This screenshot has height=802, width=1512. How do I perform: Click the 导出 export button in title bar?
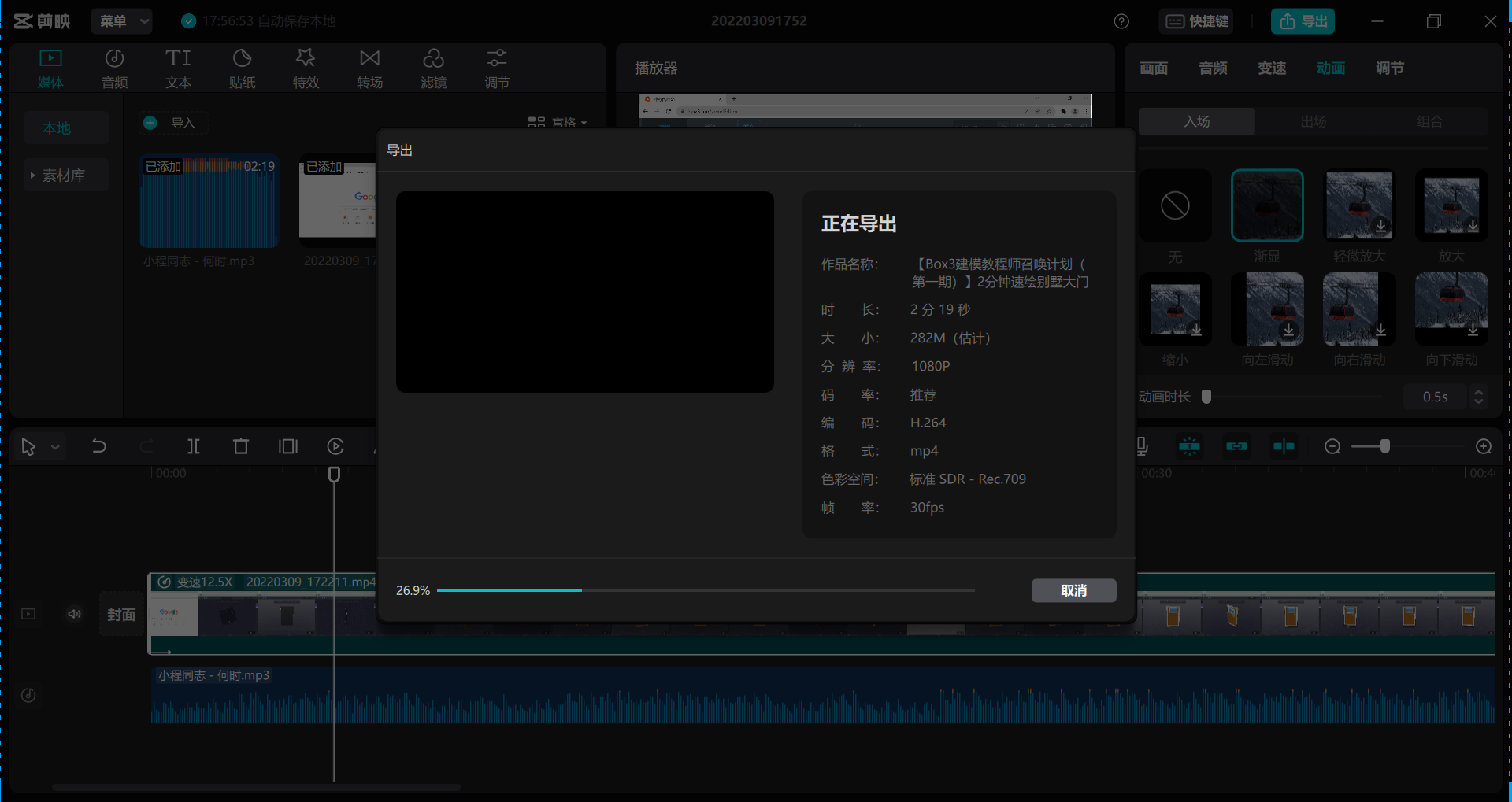(1303, 21)
